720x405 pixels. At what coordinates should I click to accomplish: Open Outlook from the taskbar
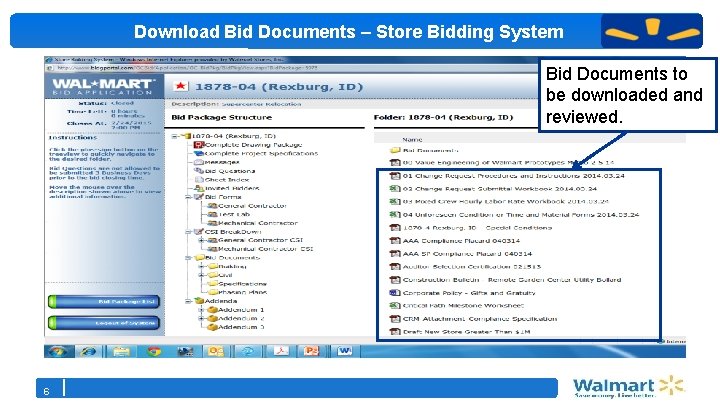(216, 351)
